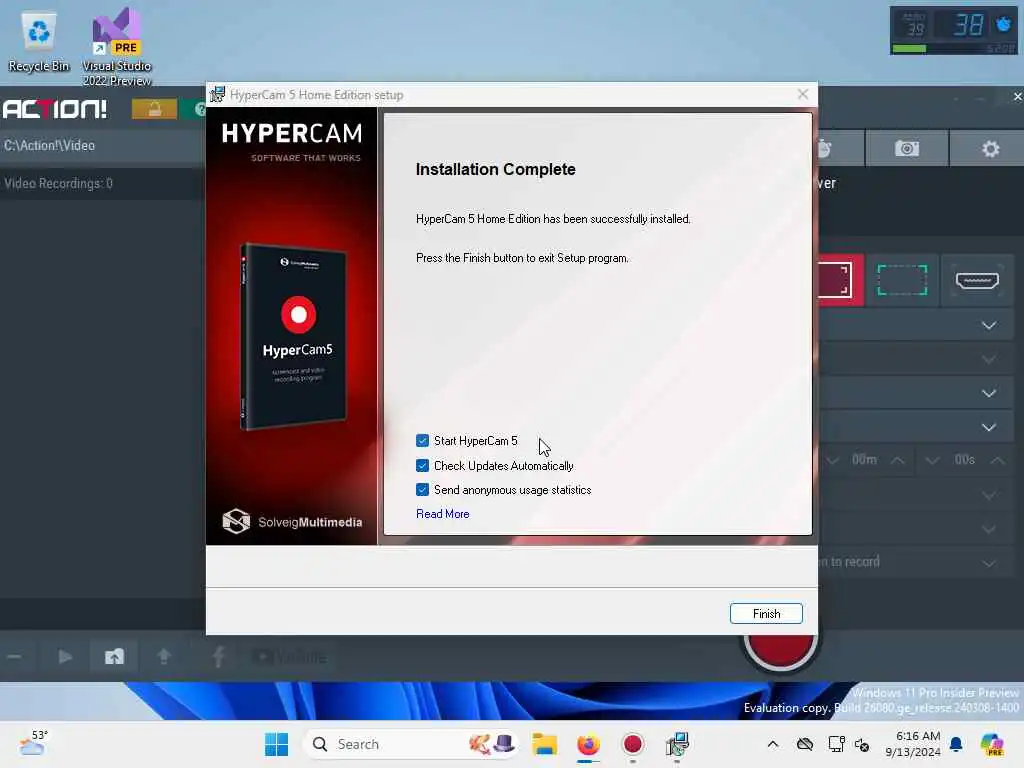Click the Action! upload arrow icon

[164, 656]
